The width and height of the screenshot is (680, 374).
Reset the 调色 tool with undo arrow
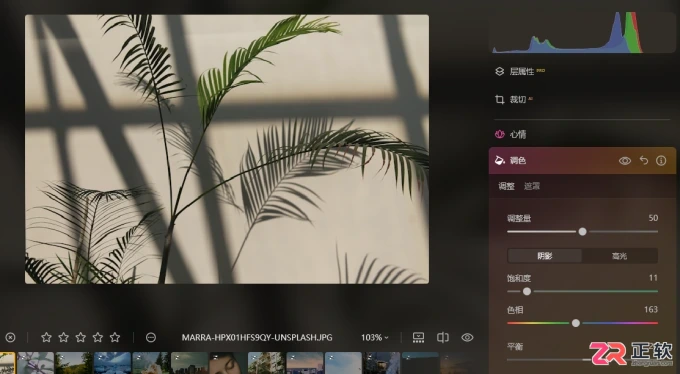click(644, 161)
